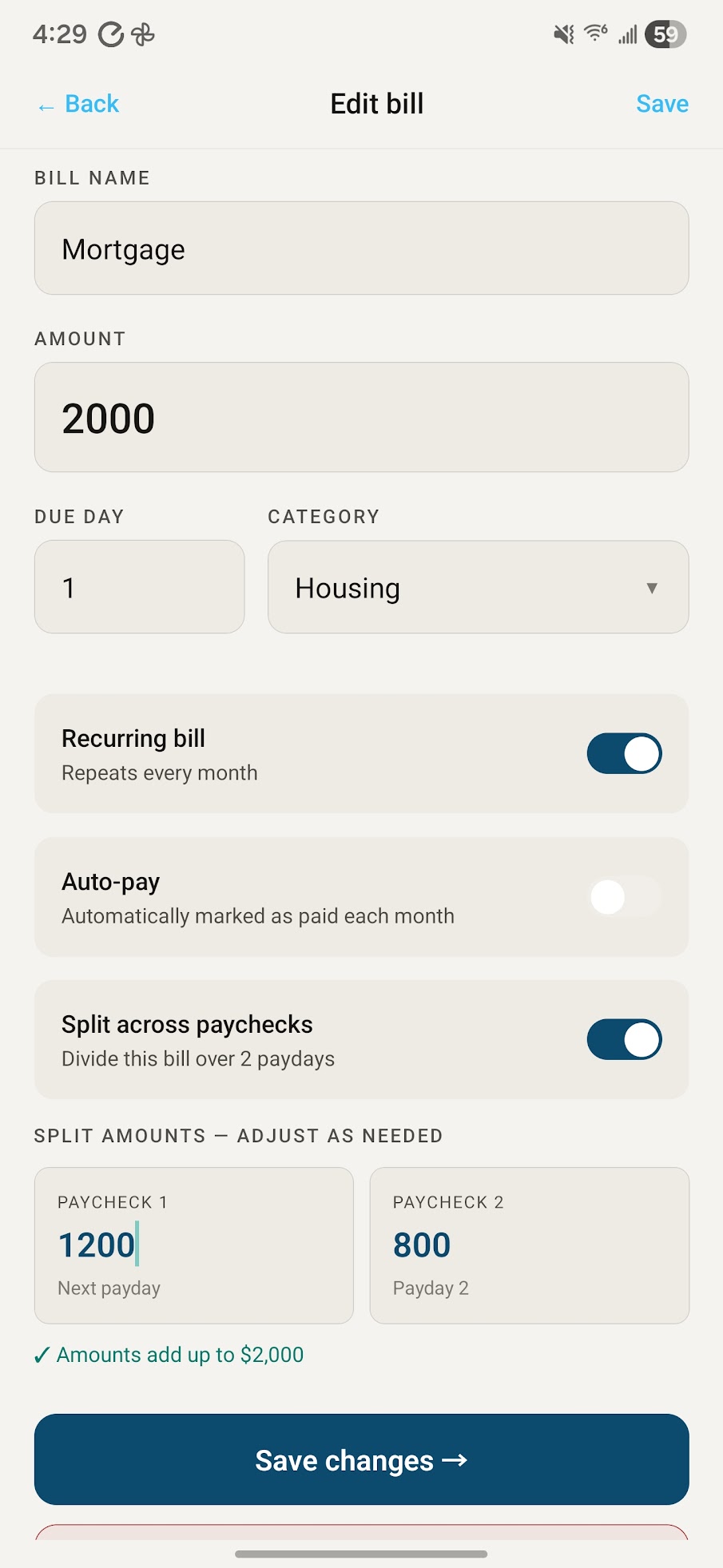Edit the Paycheck 1 amount 1200
Viewport: 723px width, 1568px height.
[193, 1244]
